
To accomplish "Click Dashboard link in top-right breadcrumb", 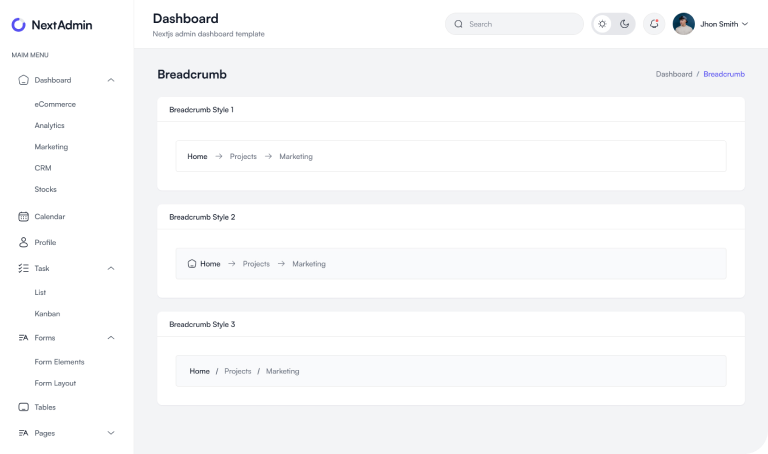I will click(x=673, y=74).
